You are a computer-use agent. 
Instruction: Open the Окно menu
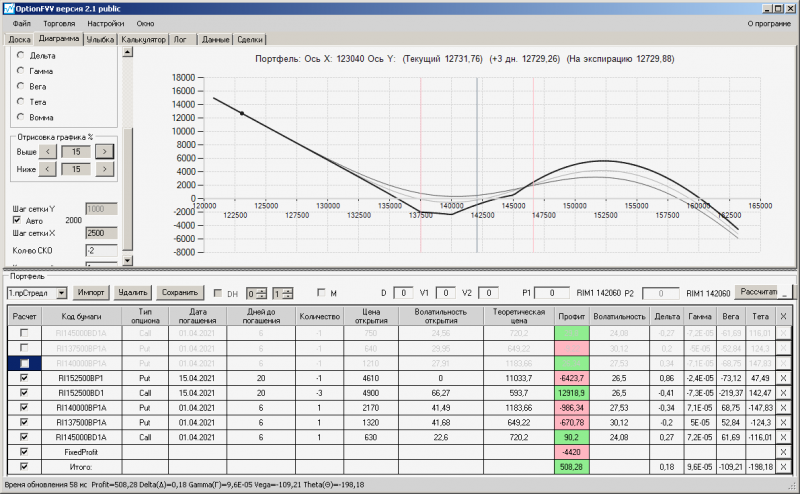click(x=145, y=23)
